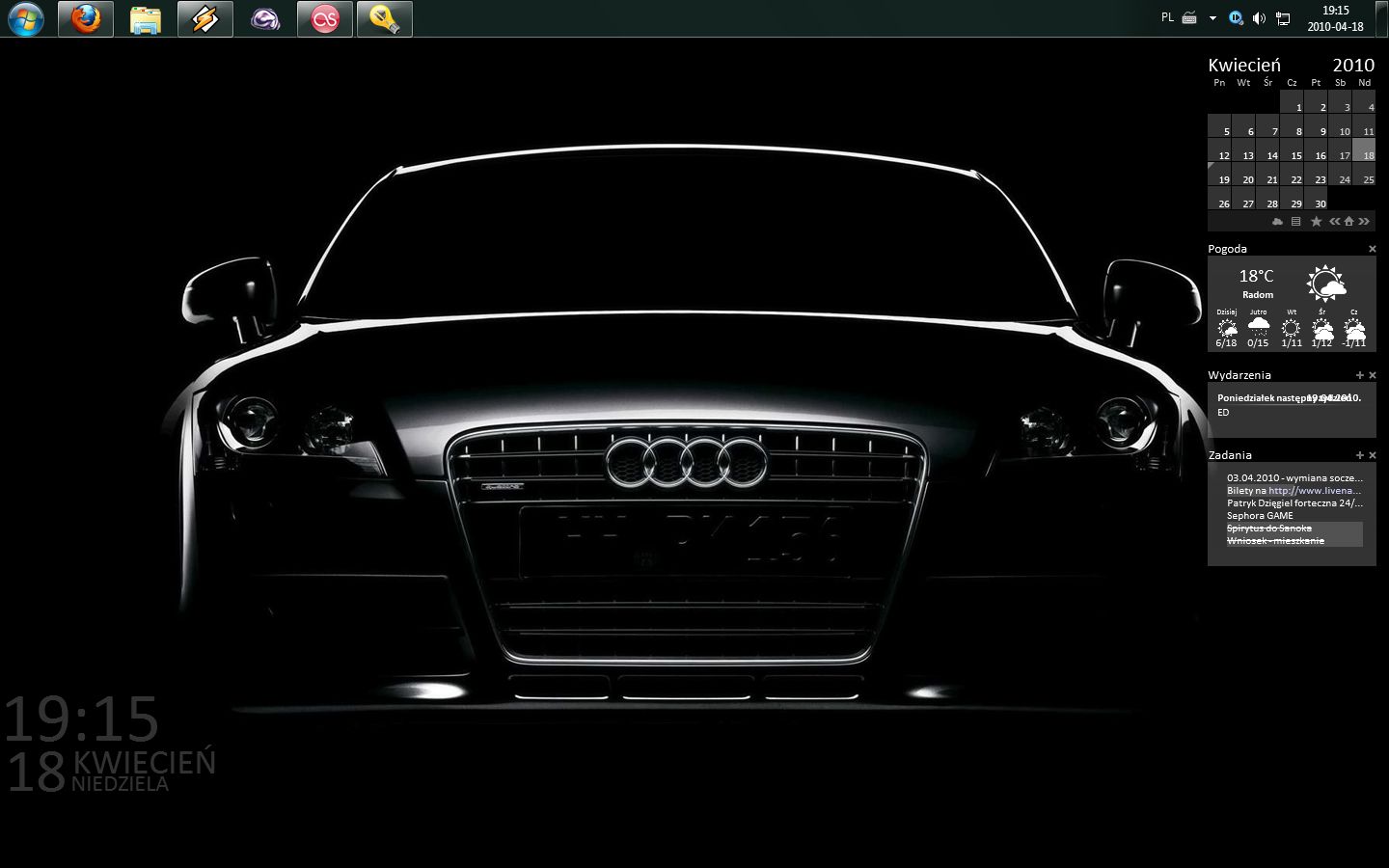The image size is (1389, 868).
Task: Return calendar to current month home icon
Action: (1349, 222)
